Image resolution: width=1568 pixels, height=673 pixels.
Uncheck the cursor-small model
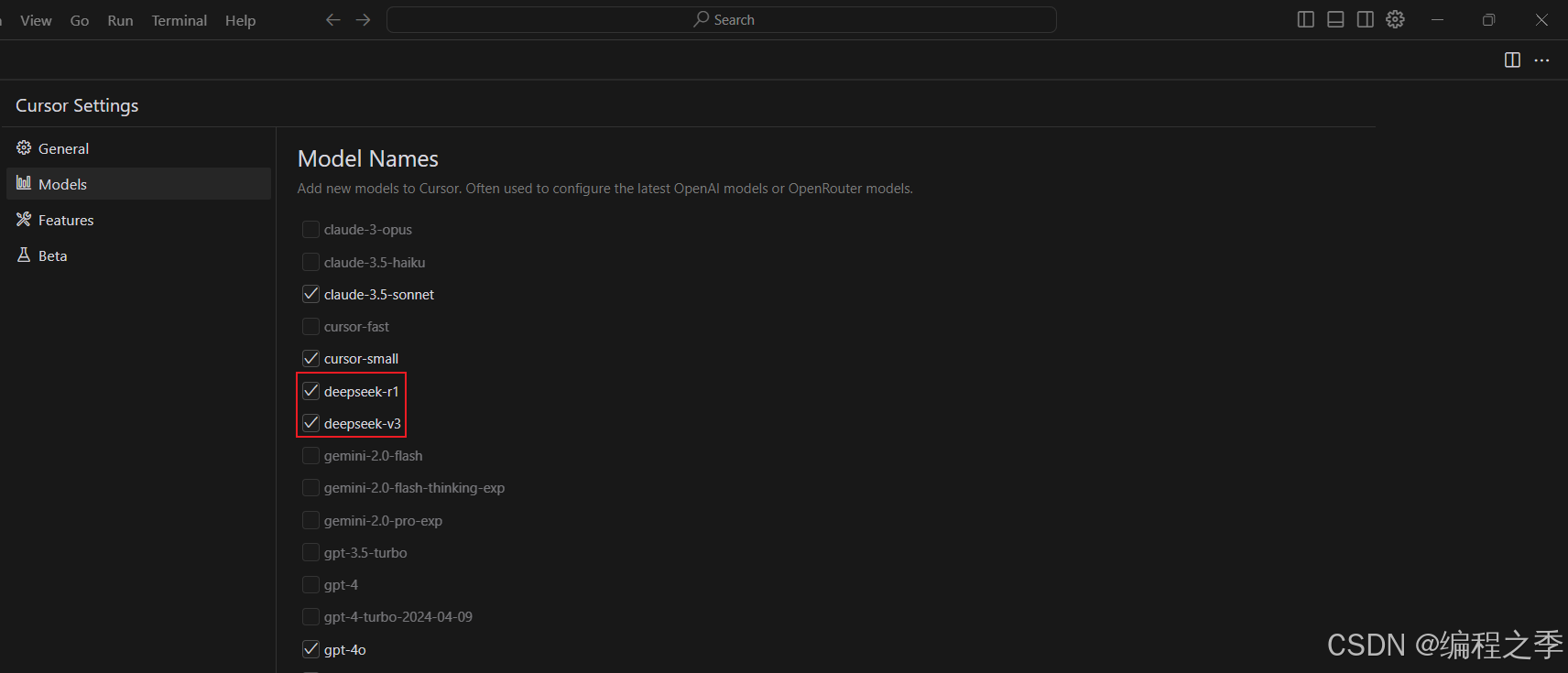pyautogui.click(x=310, y=358)
